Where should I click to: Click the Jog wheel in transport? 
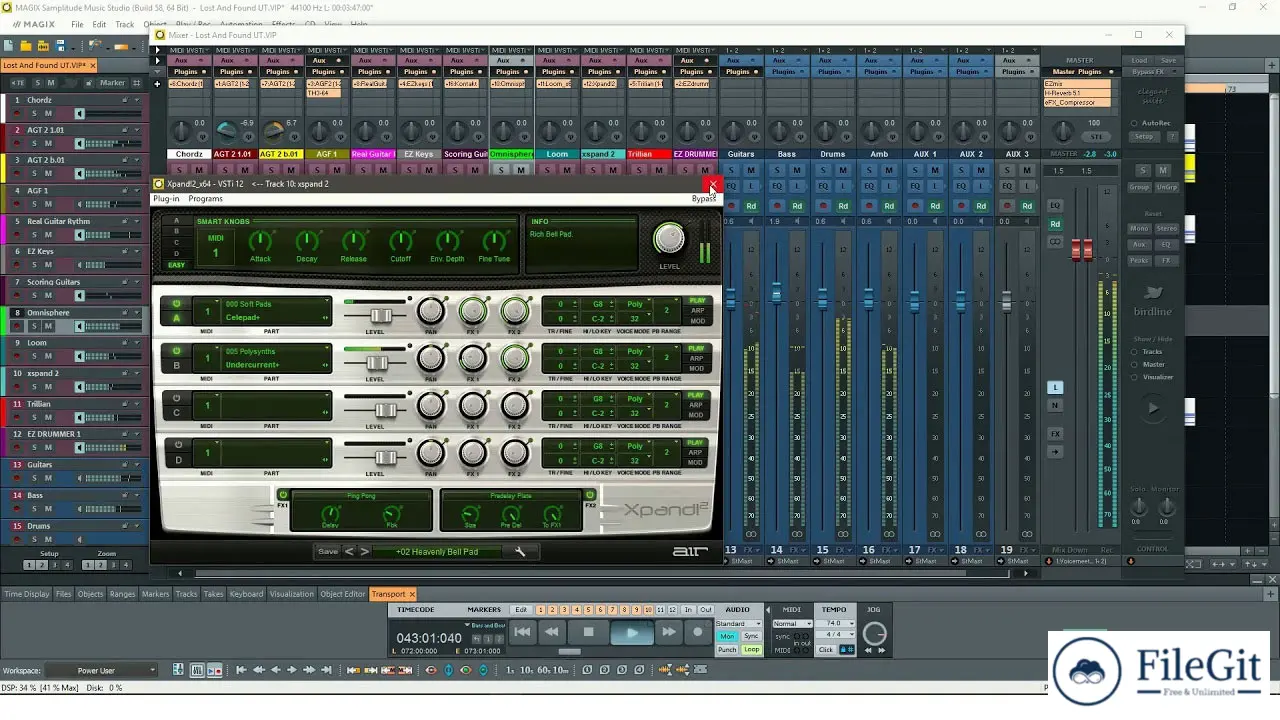[874, 632]
